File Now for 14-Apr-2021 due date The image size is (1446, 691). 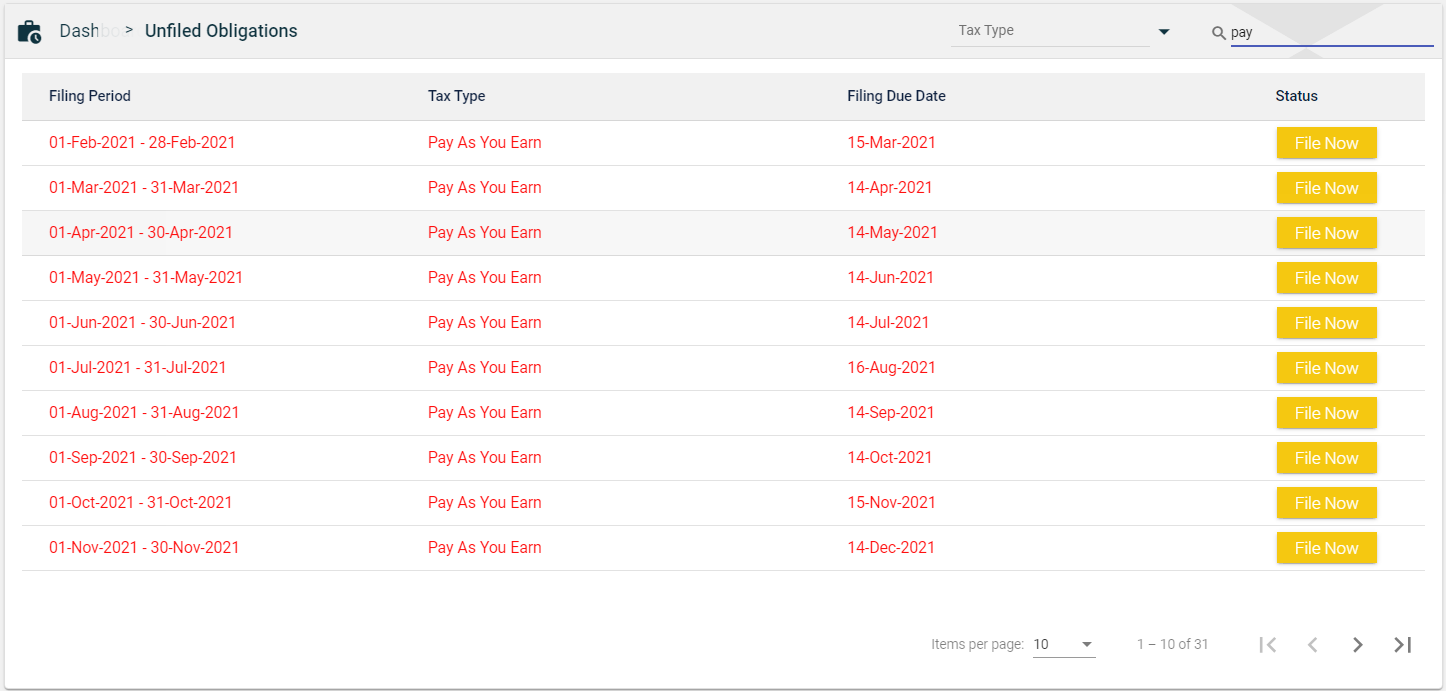1326,188
